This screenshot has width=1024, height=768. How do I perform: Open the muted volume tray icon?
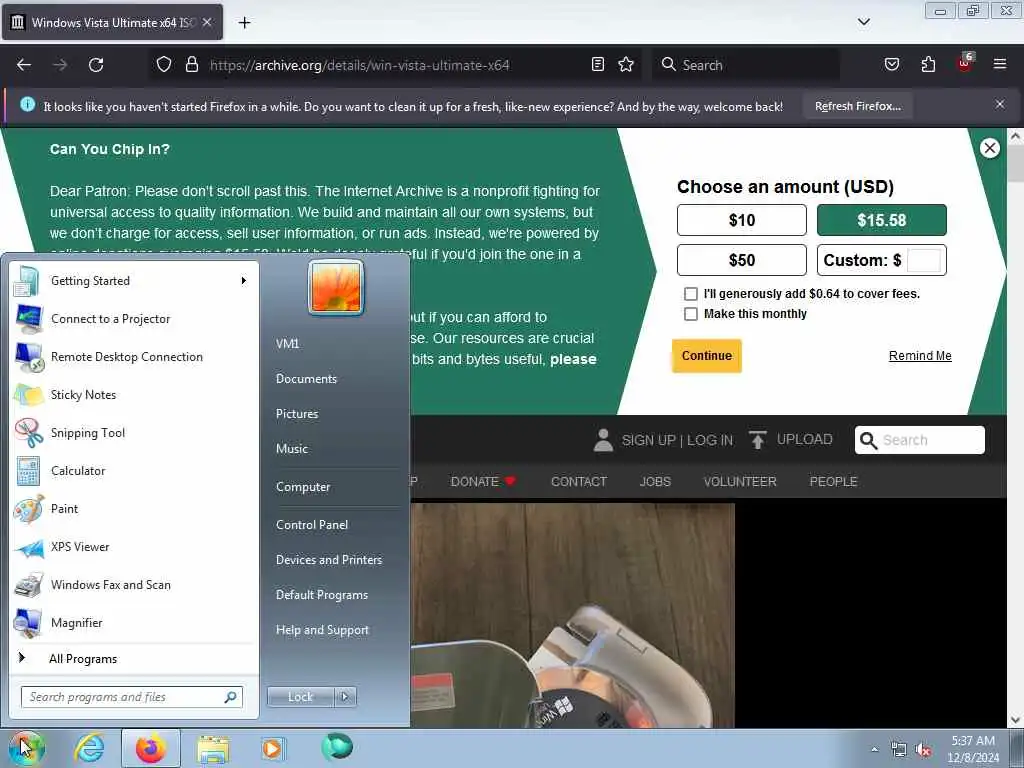coord(923,750)
